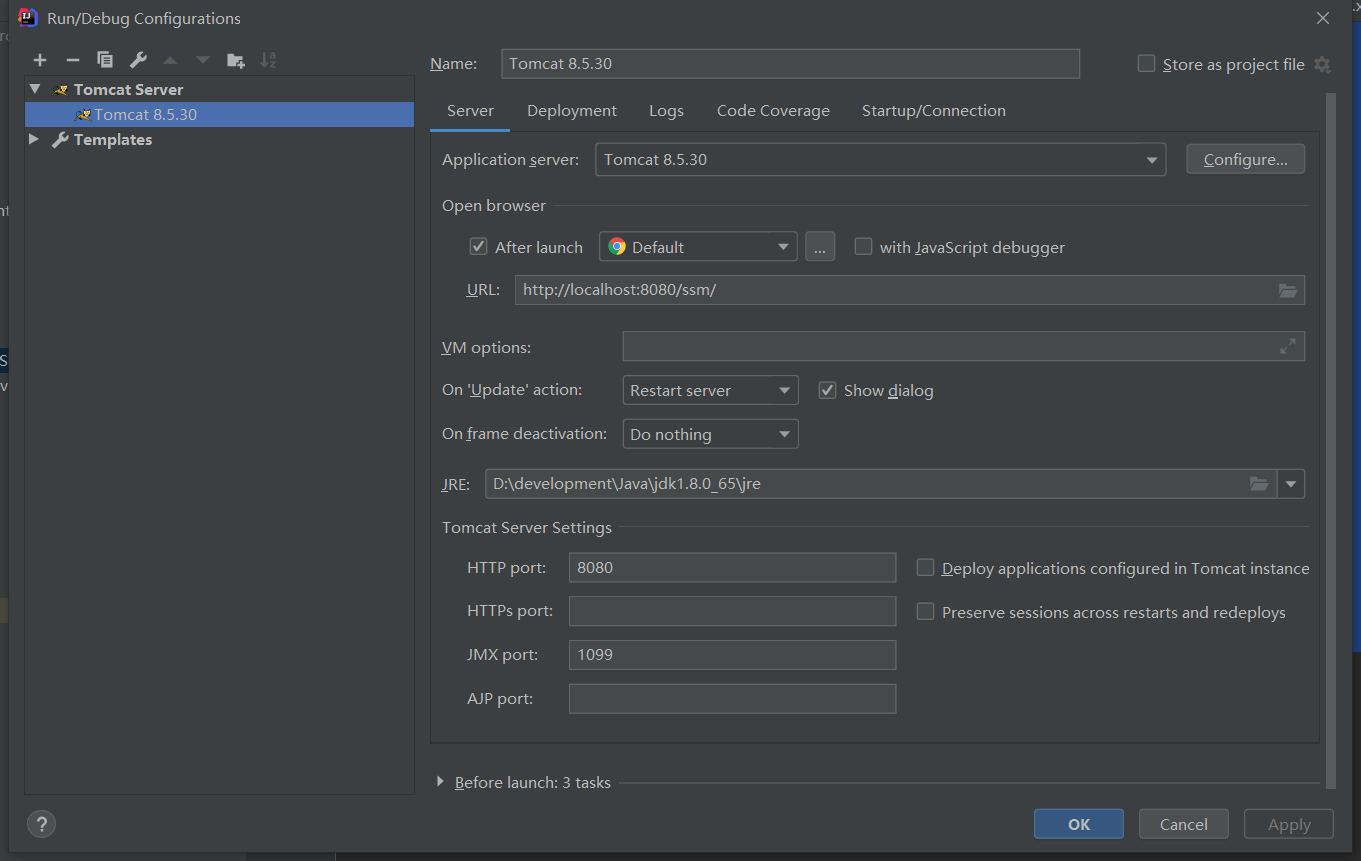Open On 'Update' action dropdown

click(x=710, y=390)
